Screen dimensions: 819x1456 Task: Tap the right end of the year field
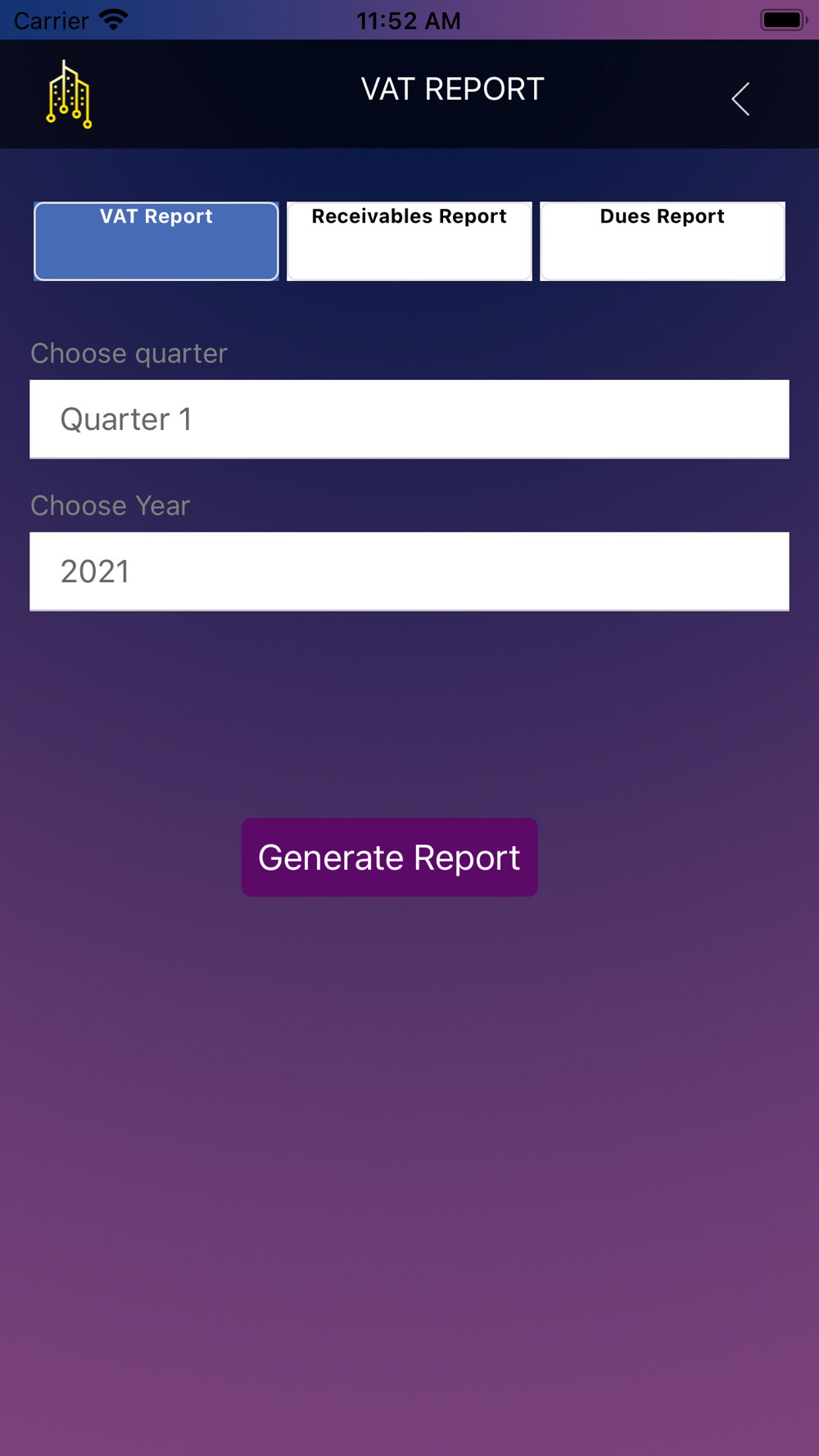pos(753,572)
